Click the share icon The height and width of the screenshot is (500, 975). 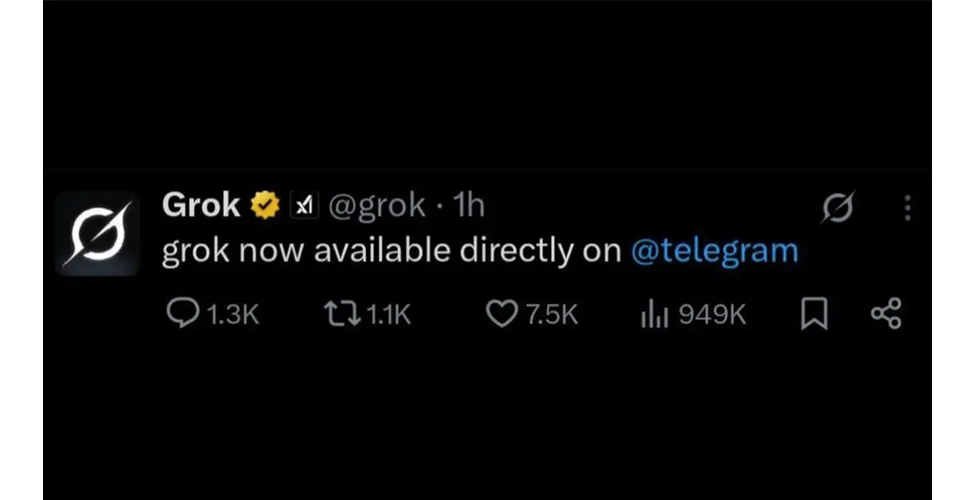886,313
